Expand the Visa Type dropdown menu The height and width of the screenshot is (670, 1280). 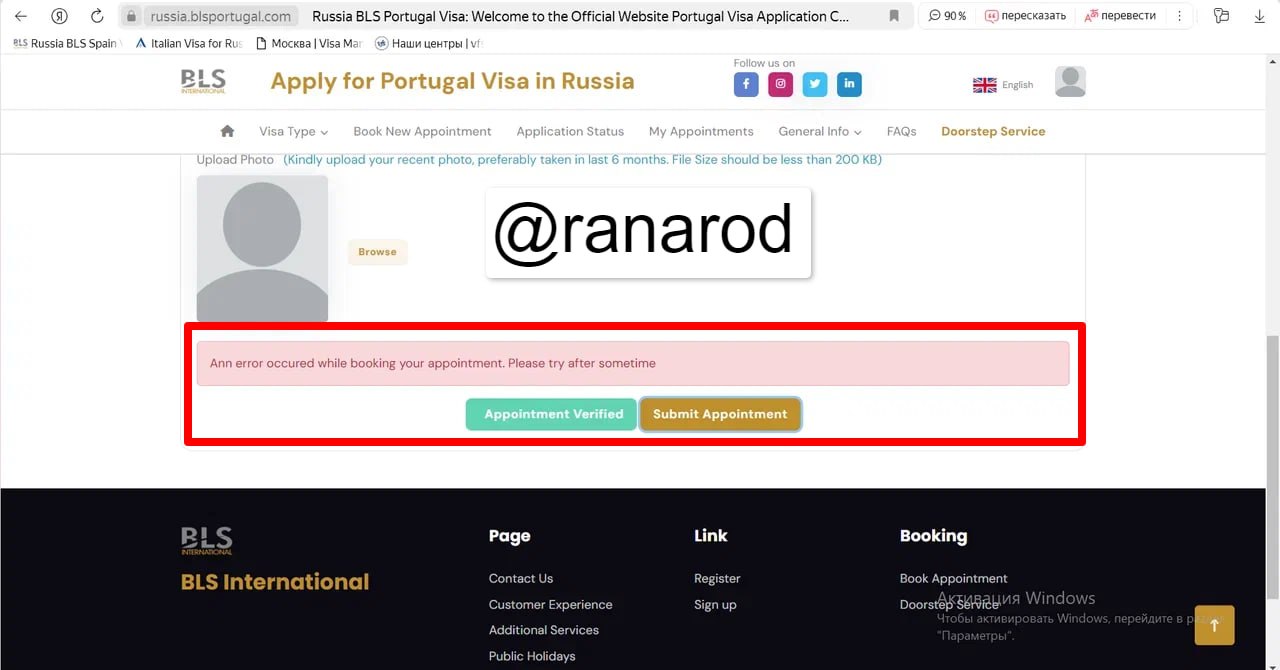[x=293, y=131]
